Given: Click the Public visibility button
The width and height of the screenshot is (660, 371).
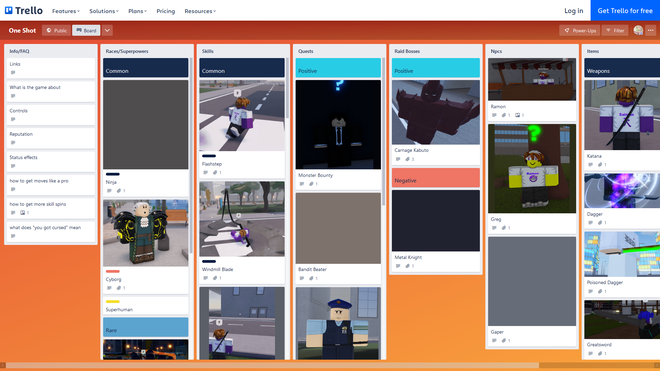Looking at the screenshot, I should pyautogui.click(x=56, y=30).
